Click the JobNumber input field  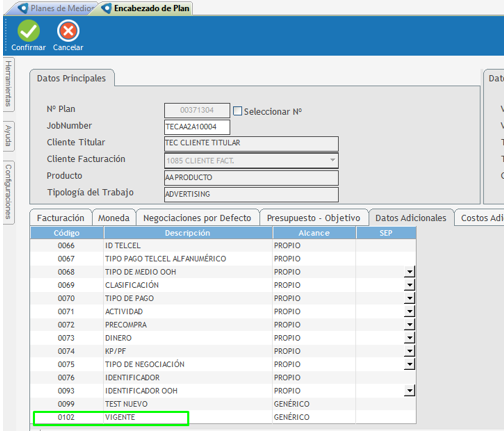tap(197, 127)
